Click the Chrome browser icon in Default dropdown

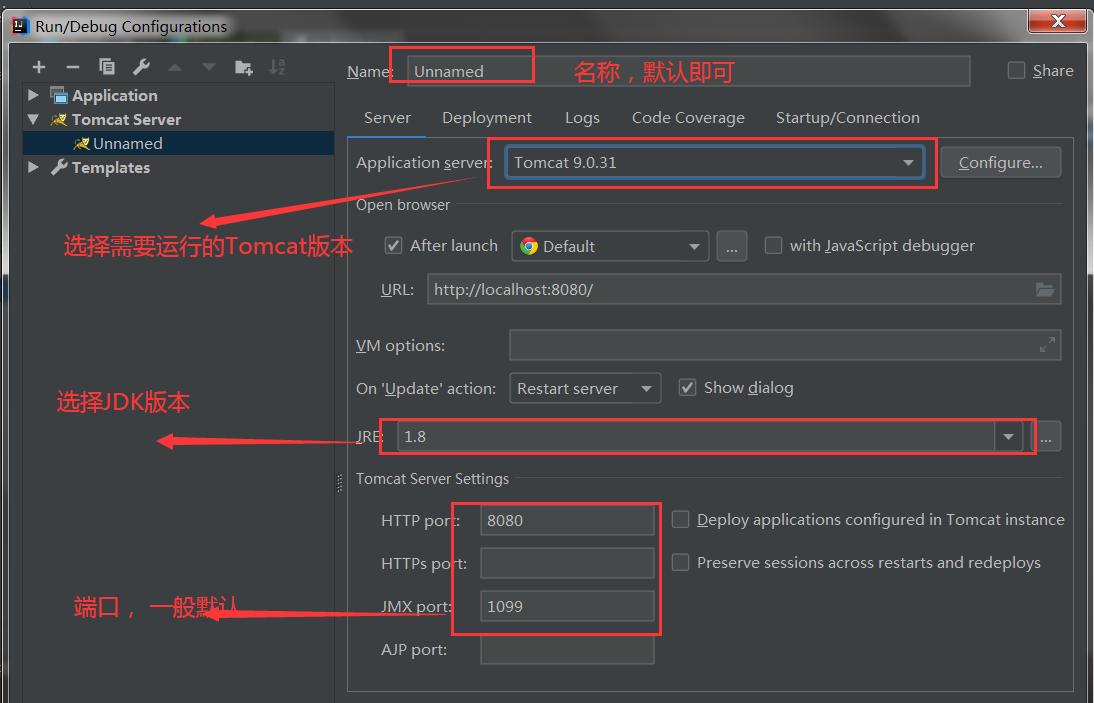pos(529,246)
